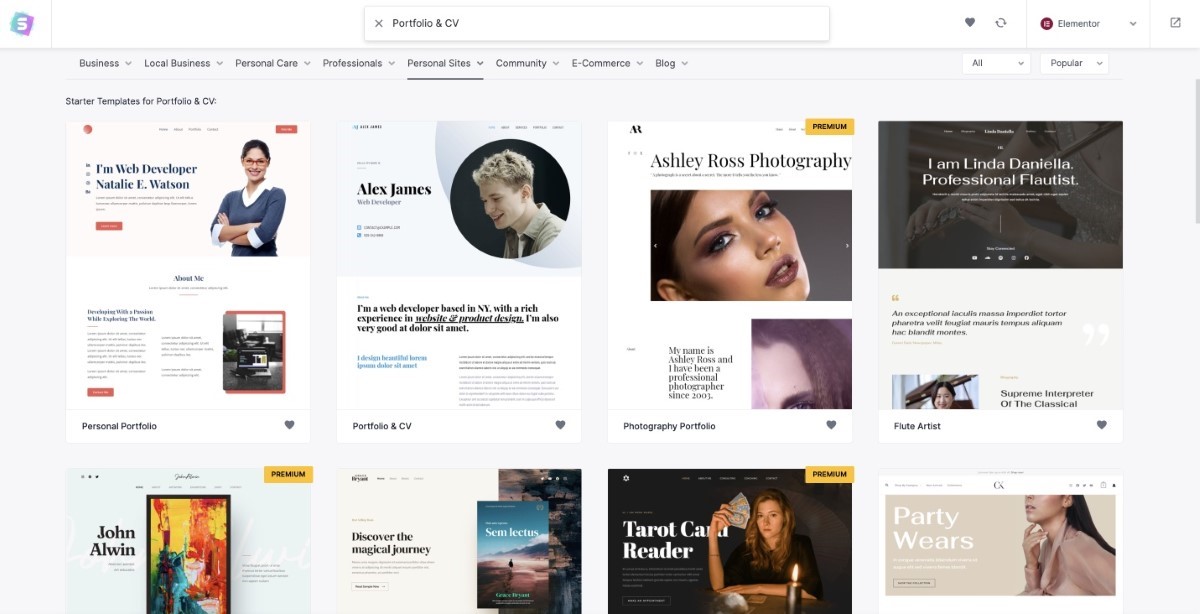
Task: Open favorites with the header heart icon
Action: point(970,23)
